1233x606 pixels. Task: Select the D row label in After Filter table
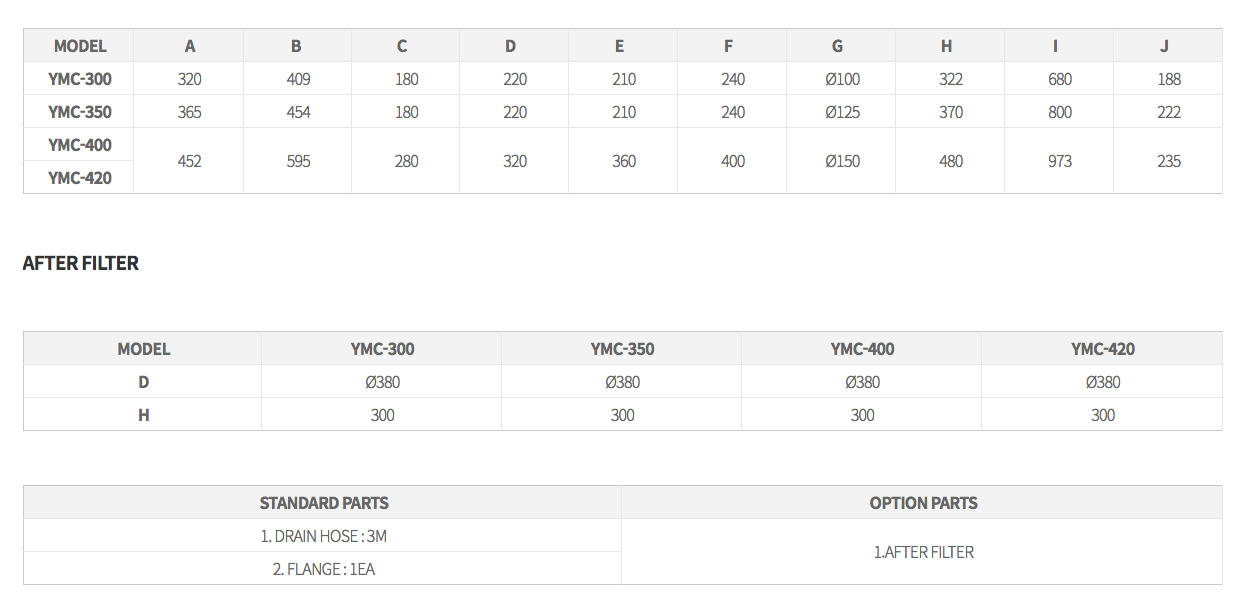tap(144, 382)
